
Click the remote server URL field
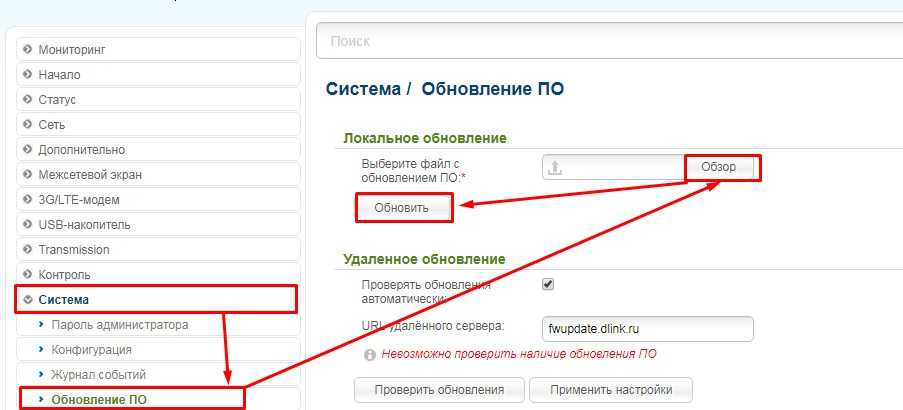pyautogui.click(x=647, y=328)
